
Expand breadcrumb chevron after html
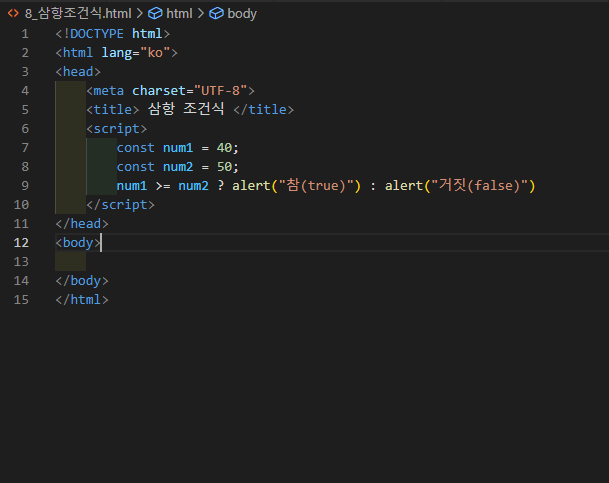pyautogui.click(x=200, y=14)
